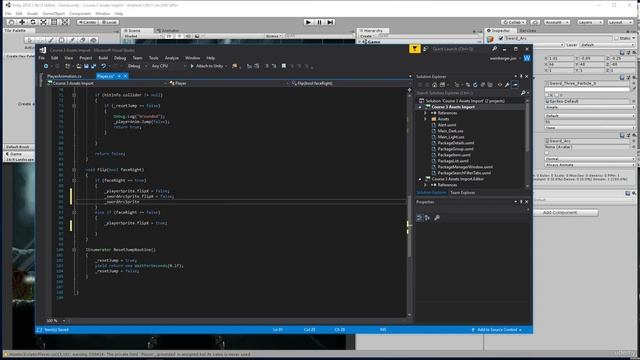Click Solution Explorer Properties wrench icon
This screenshot has height=360, width=640.
click(x=507, y=85)
